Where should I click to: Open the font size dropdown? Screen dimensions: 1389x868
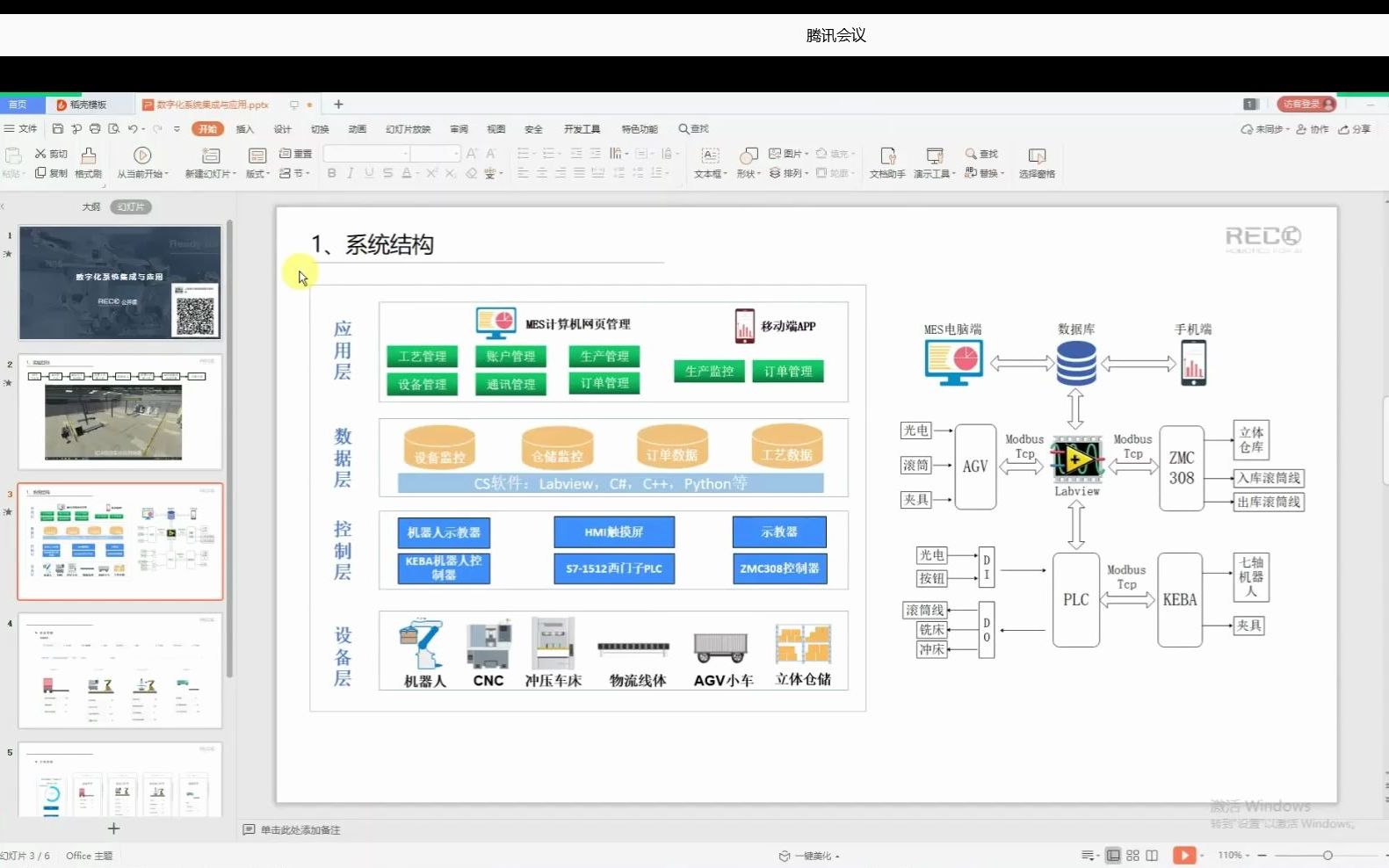tap(456, 154)
